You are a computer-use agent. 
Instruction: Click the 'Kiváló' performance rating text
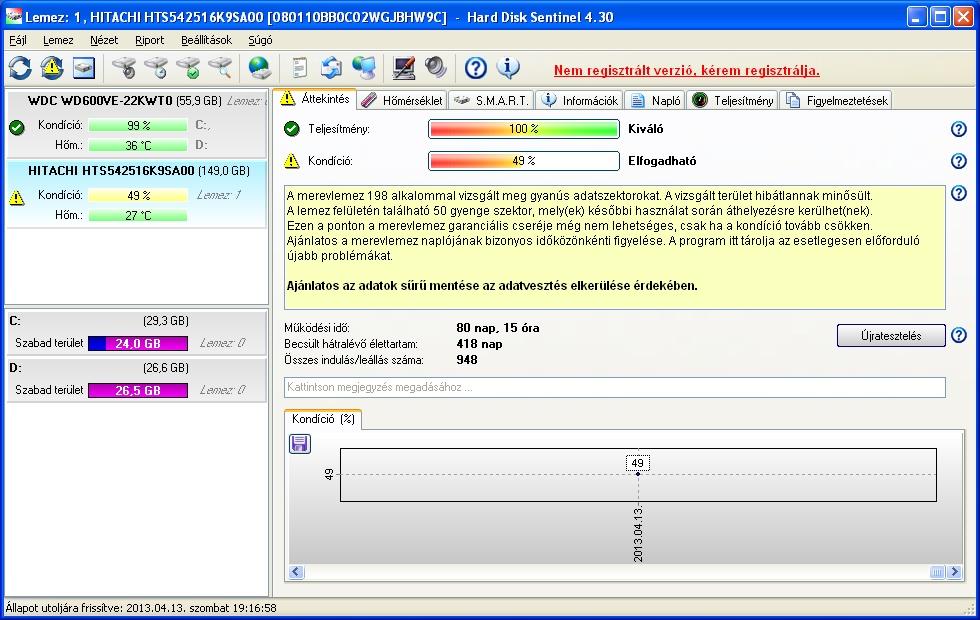tap(646, 129)
